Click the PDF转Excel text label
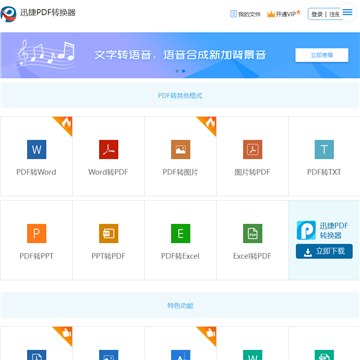The image size is (360, 360). [x=180, y=256]
